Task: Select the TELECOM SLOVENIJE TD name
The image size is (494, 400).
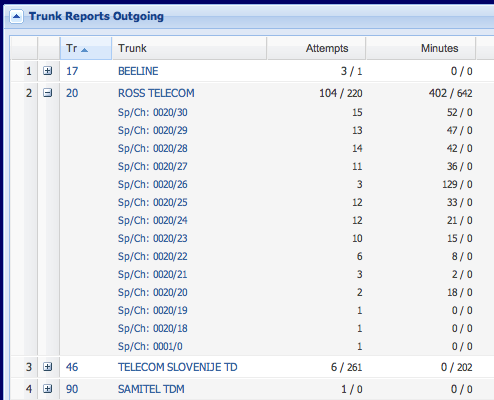Action: (x=178, y=367)
